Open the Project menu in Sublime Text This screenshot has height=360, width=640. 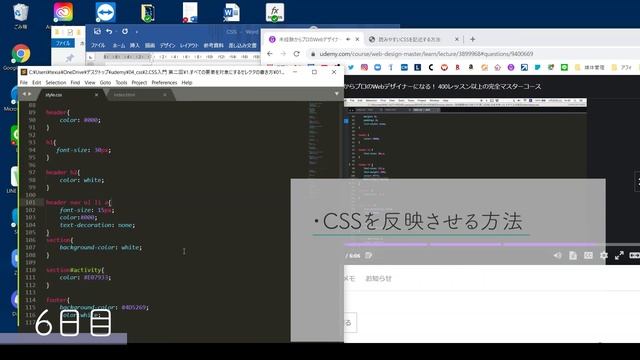coord(139,82)
